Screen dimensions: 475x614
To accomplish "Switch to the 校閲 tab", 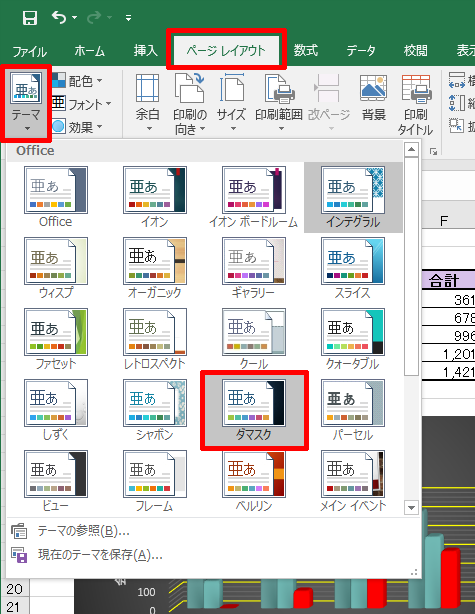I will pos(415,51).
